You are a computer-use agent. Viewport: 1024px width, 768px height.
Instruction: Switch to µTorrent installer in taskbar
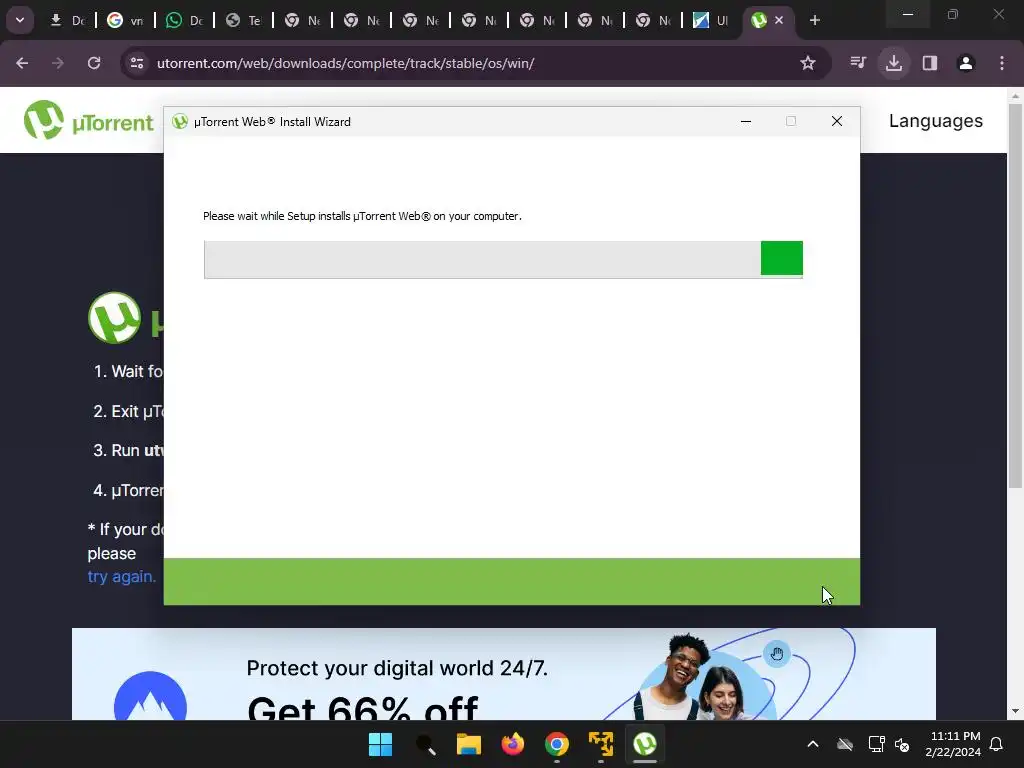(645, 744)
